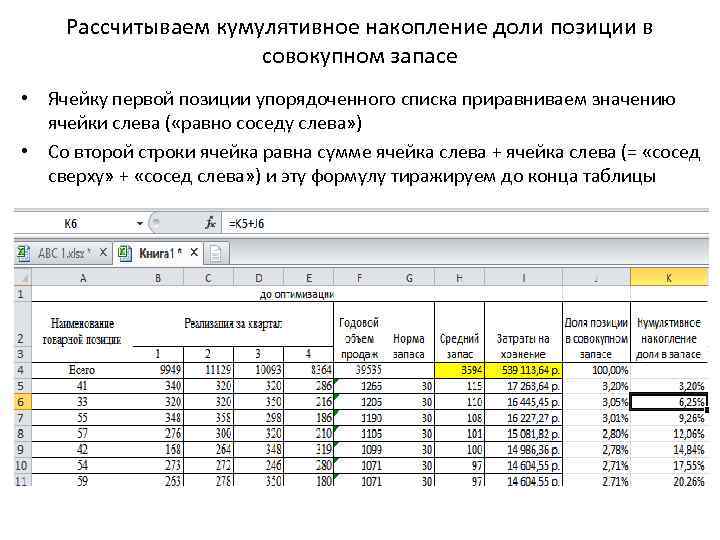This screenshot has height=540, width=720.
Task: Click position name cell 55
Action: point(82,418)
